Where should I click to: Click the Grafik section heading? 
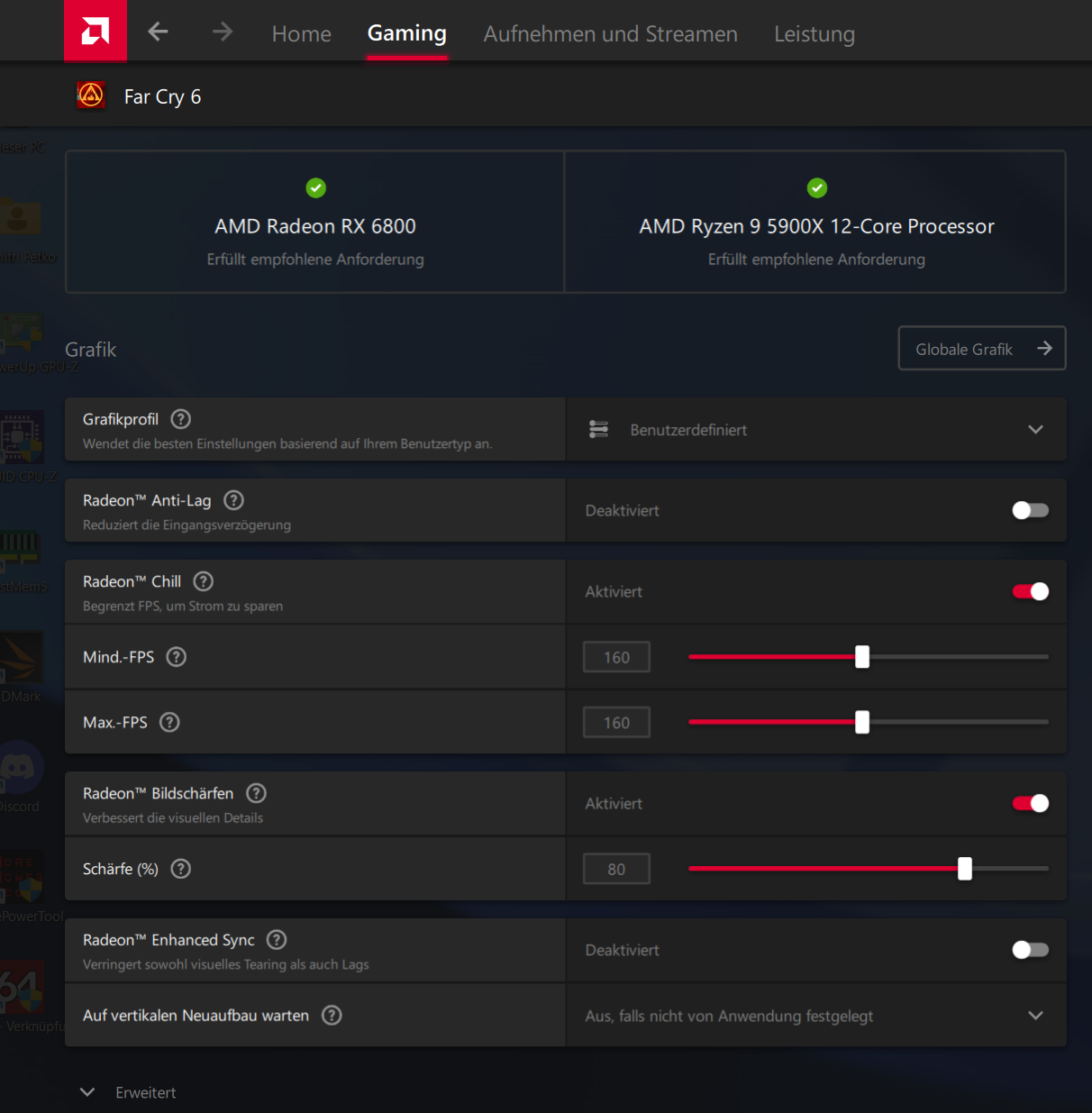[x=90, y=350]
